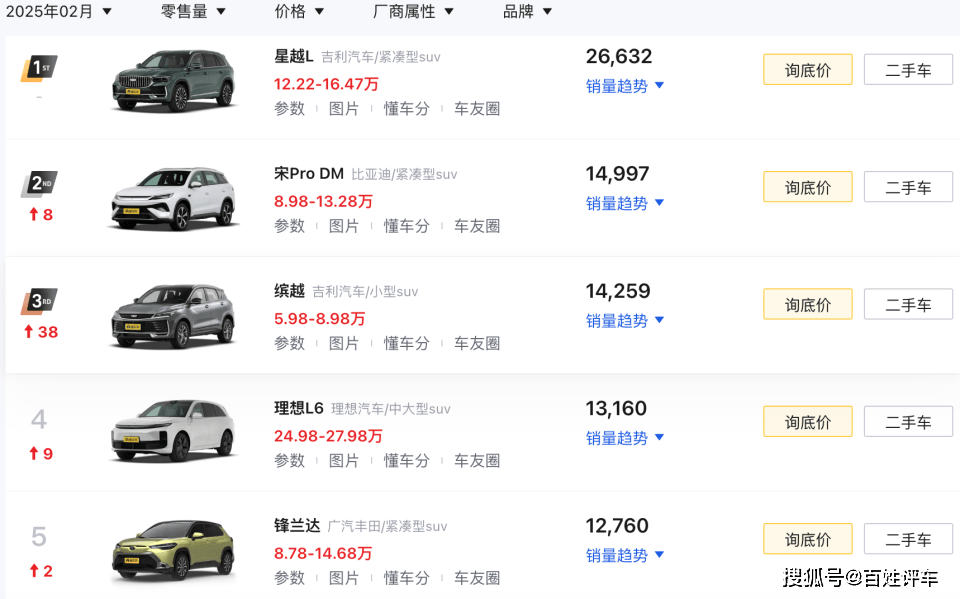The width and height of the screenshot is (960, 599).
Task: Open the 厂商属性 filter dropdown
Action: 413,11
